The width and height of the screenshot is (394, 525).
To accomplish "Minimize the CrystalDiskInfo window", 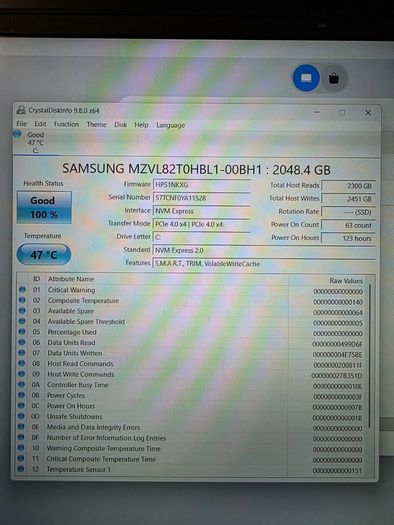I will coord(317,112).
